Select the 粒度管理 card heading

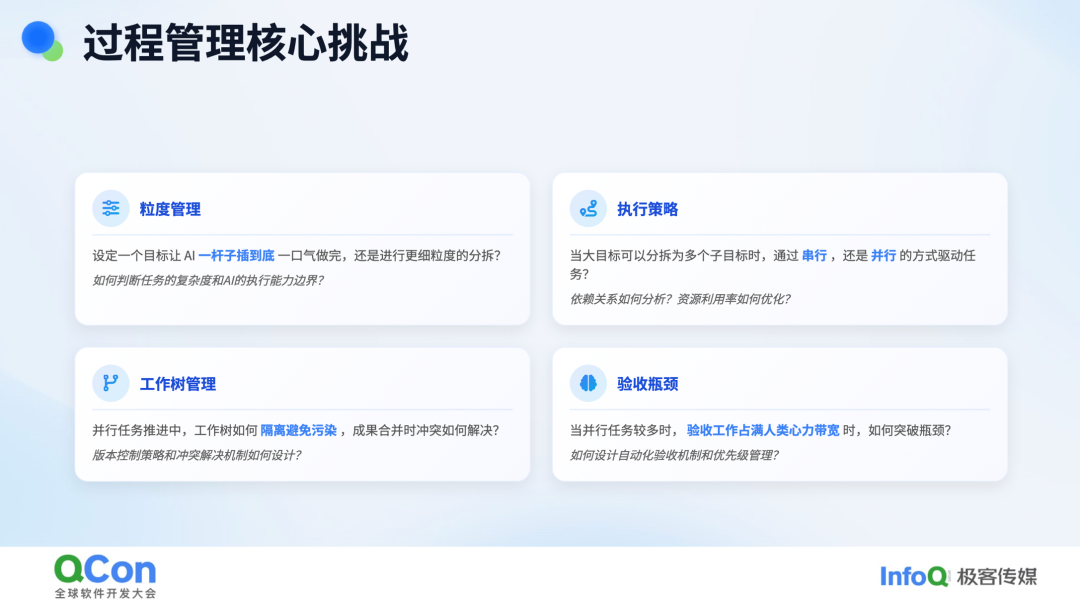[x=170, y=209]
